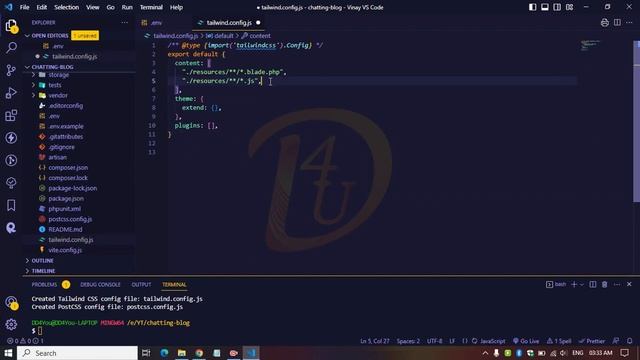640x360 pixels.
Task: Expand the vendor folder
Action: 58,96
